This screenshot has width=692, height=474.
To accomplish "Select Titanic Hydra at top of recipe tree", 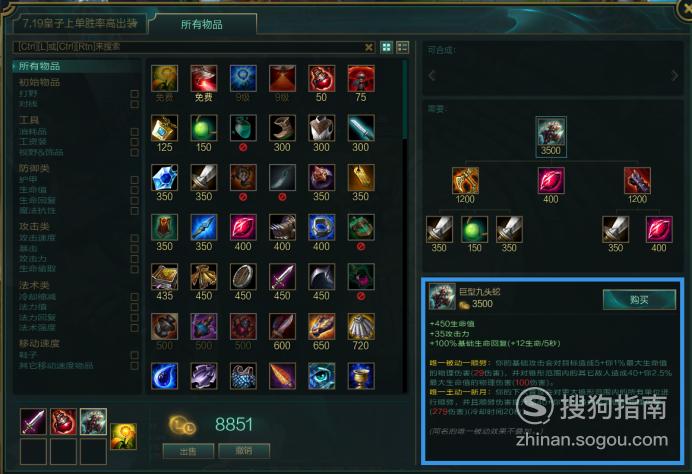I will (x=551, y=131).
